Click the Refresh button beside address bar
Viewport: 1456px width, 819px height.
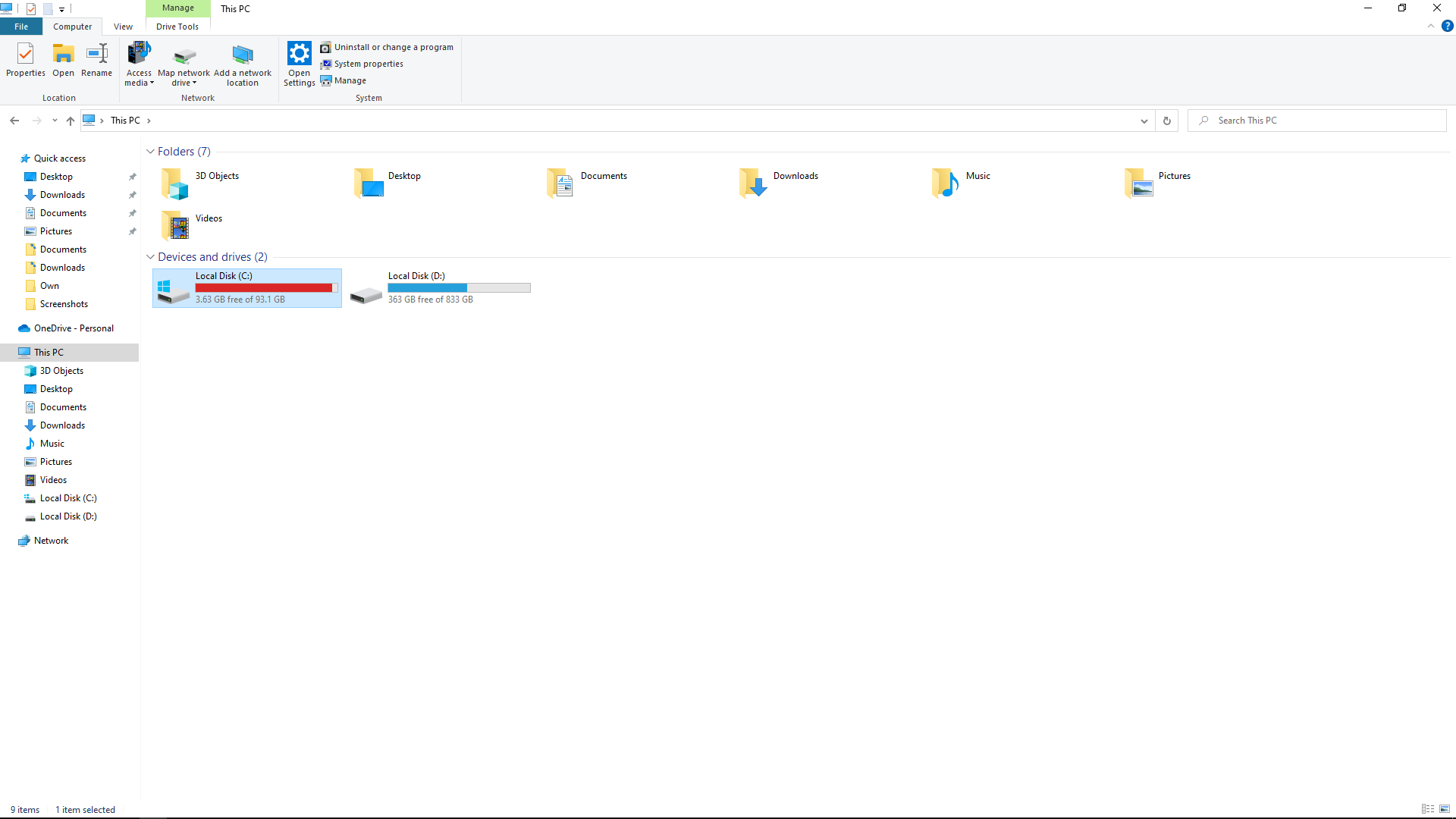click(x=1166, y=121)
